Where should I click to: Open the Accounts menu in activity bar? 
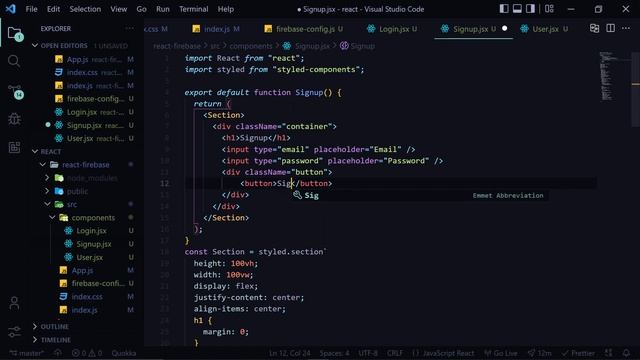(14, 303)
